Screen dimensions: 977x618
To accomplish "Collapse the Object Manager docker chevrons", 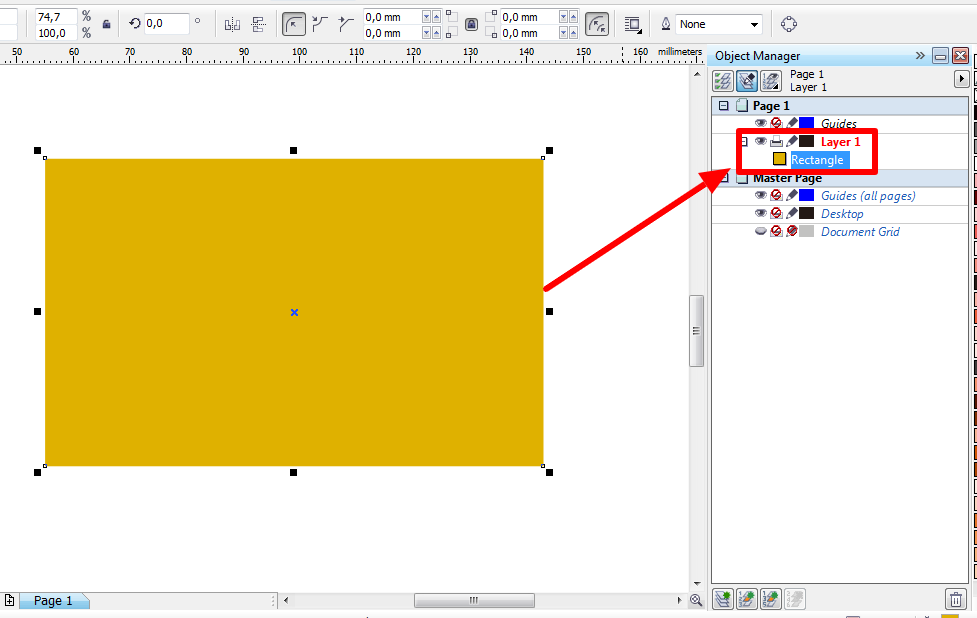I will coord(920,56).
